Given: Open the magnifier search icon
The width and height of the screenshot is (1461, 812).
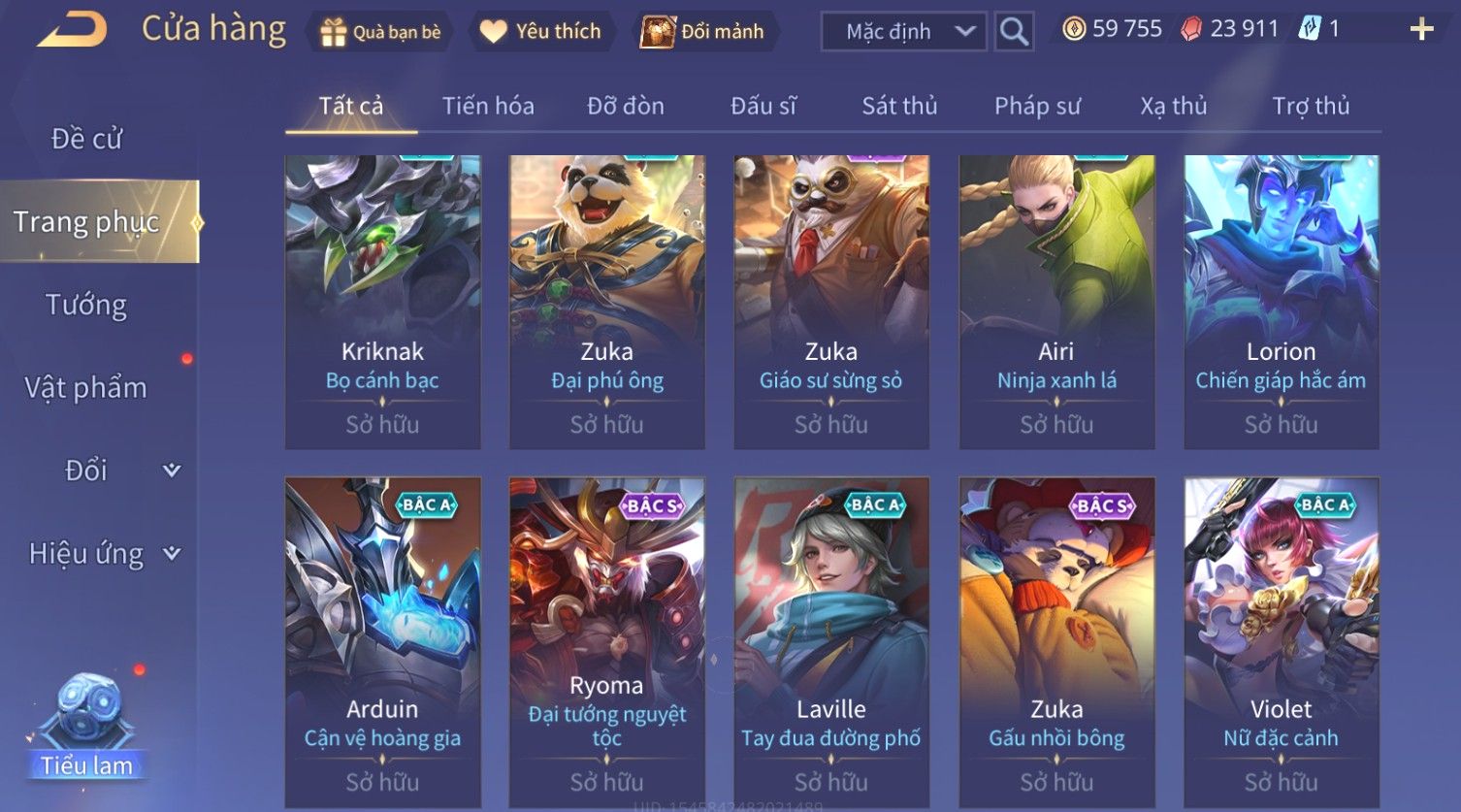Looking at the screenshot, I should pos(1014,31).
